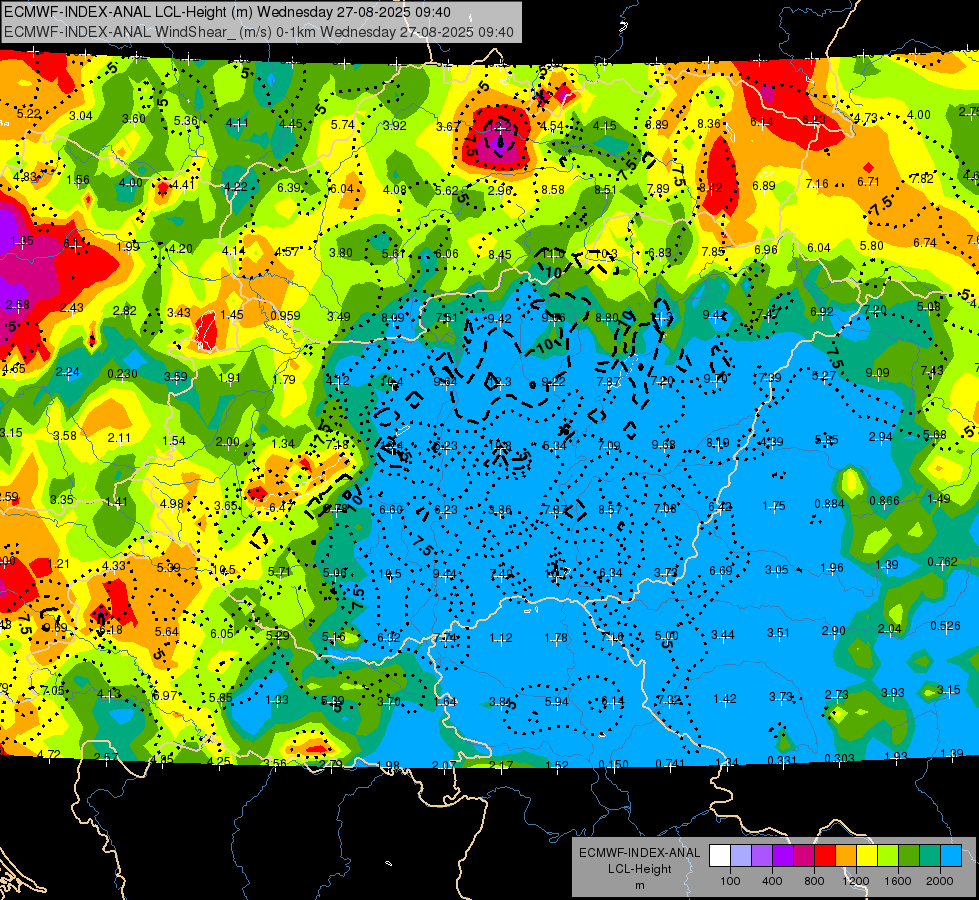Click the wind shear value '0.959'
The height and width of the screenshot is (900, 979).
[x=285, y=315]
